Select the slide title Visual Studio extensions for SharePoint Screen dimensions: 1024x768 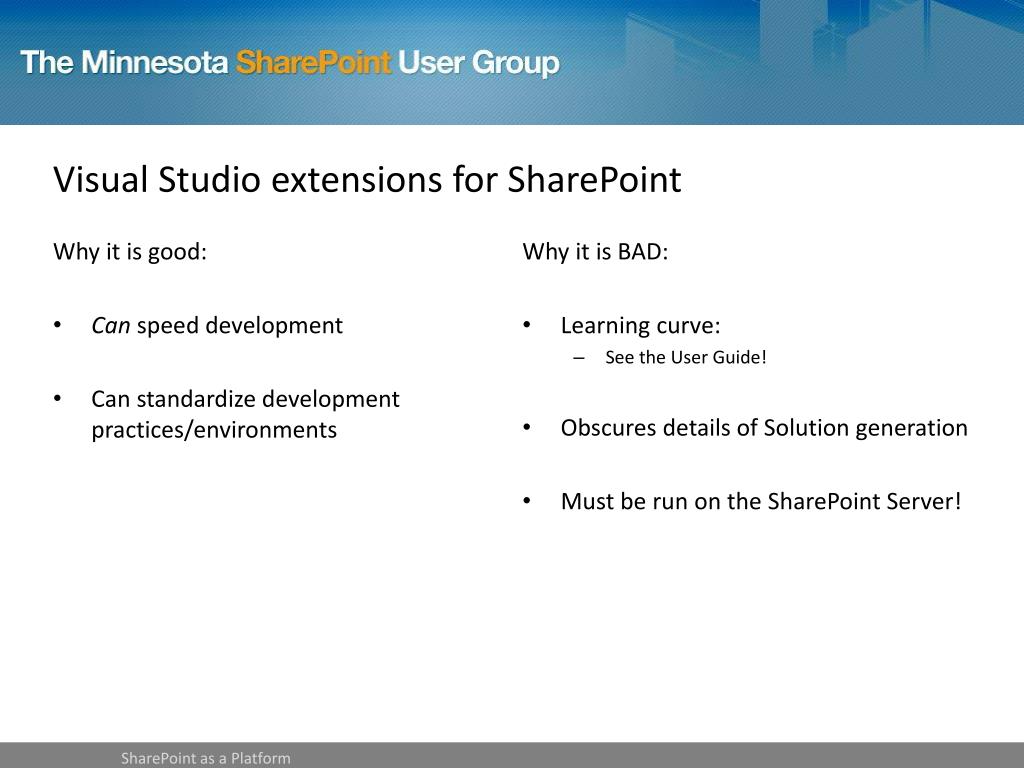tap(367, 179)
